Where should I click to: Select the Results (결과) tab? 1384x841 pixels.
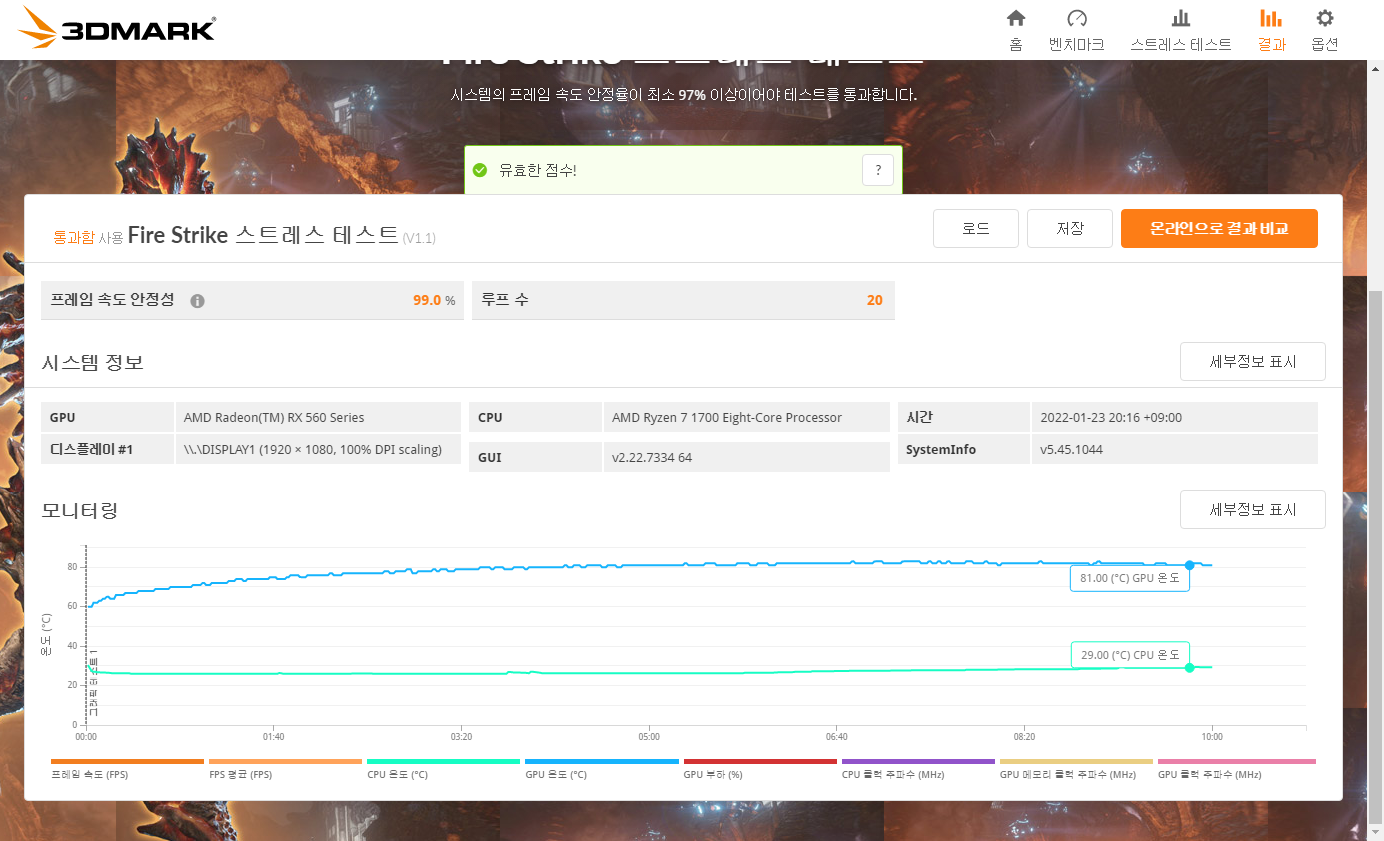point(1271,30)
